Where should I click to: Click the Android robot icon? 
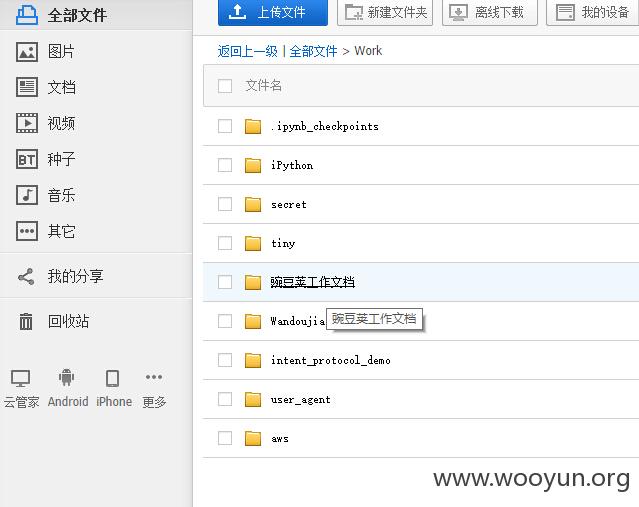click(x=66, y=377)
